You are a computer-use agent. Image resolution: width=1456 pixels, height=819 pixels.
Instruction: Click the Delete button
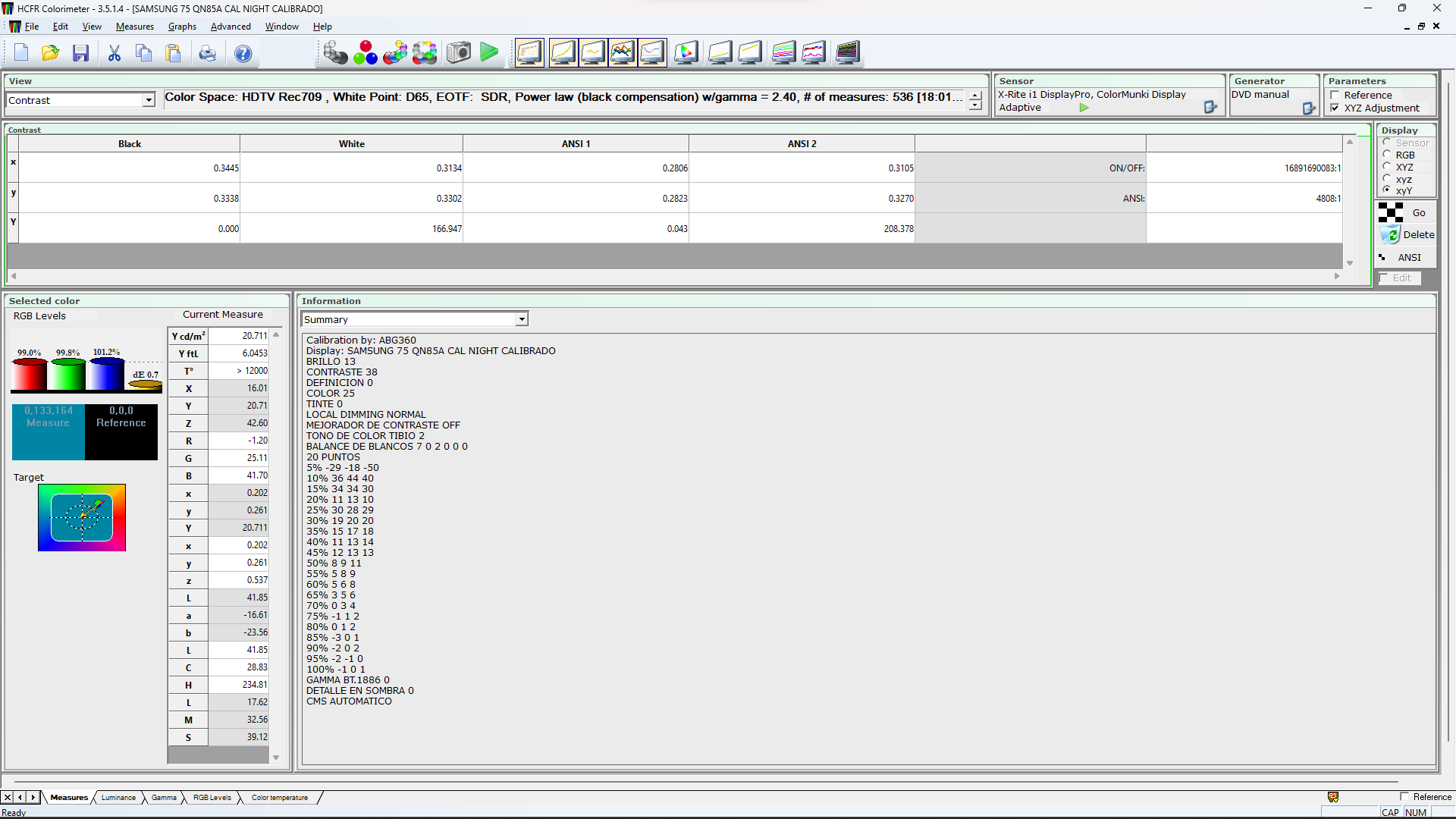coord(1408,235)
